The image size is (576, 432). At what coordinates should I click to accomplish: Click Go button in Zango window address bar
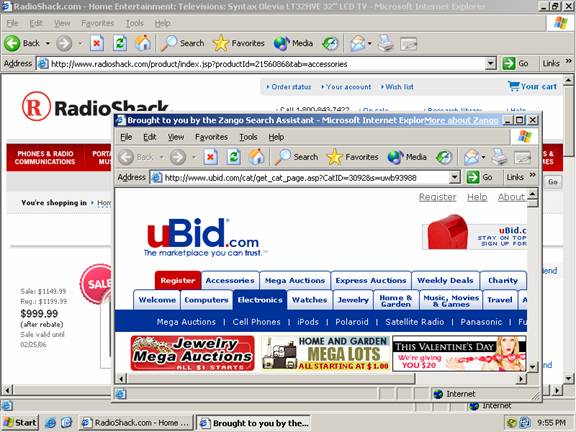coord(480,177)
